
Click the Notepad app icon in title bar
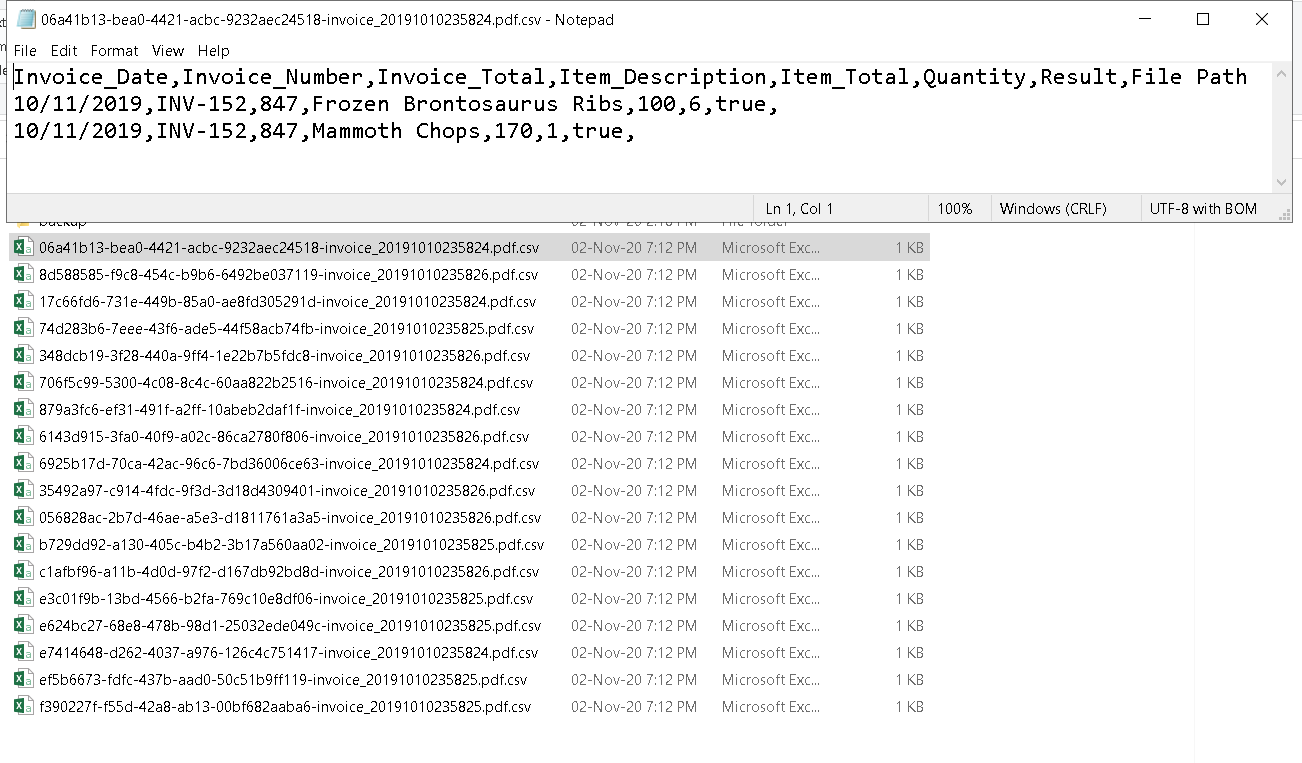(x=26, y=19)
